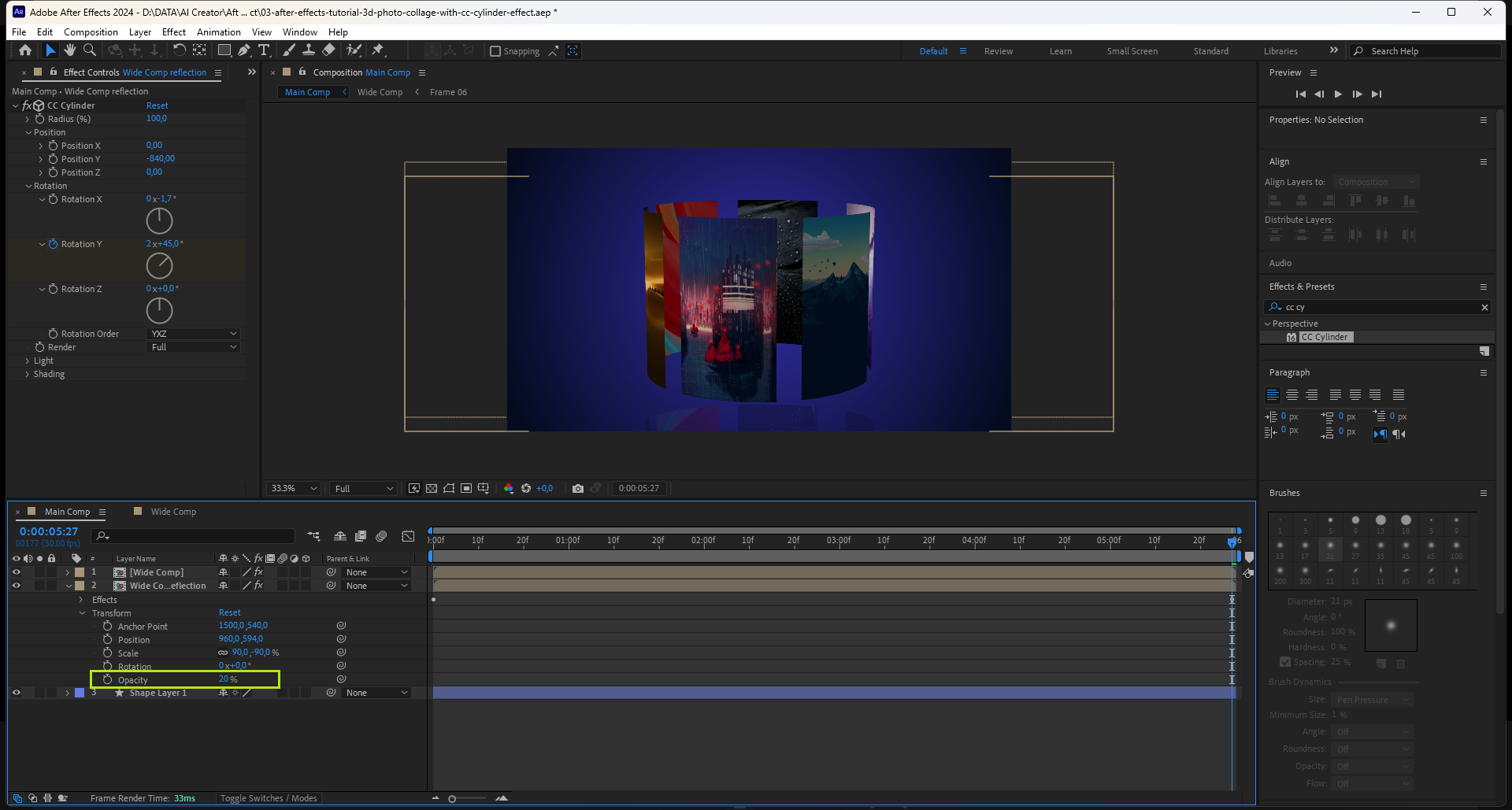Toggle visibility of Wide Comp layer
The image size is (1512, 810).
coord(16,572)
